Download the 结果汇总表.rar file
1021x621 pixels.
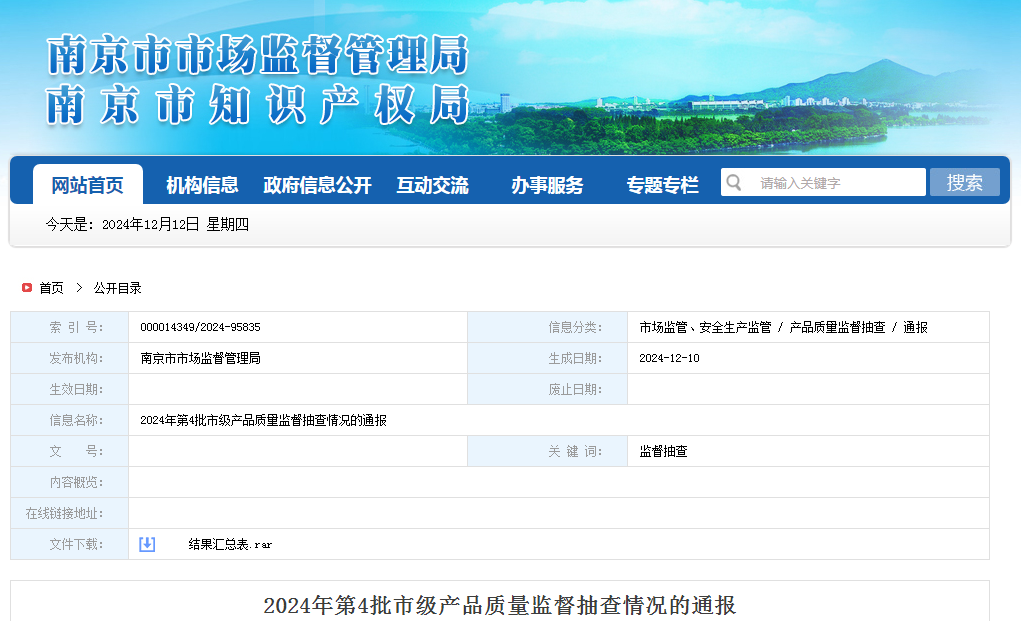[230, 545]
